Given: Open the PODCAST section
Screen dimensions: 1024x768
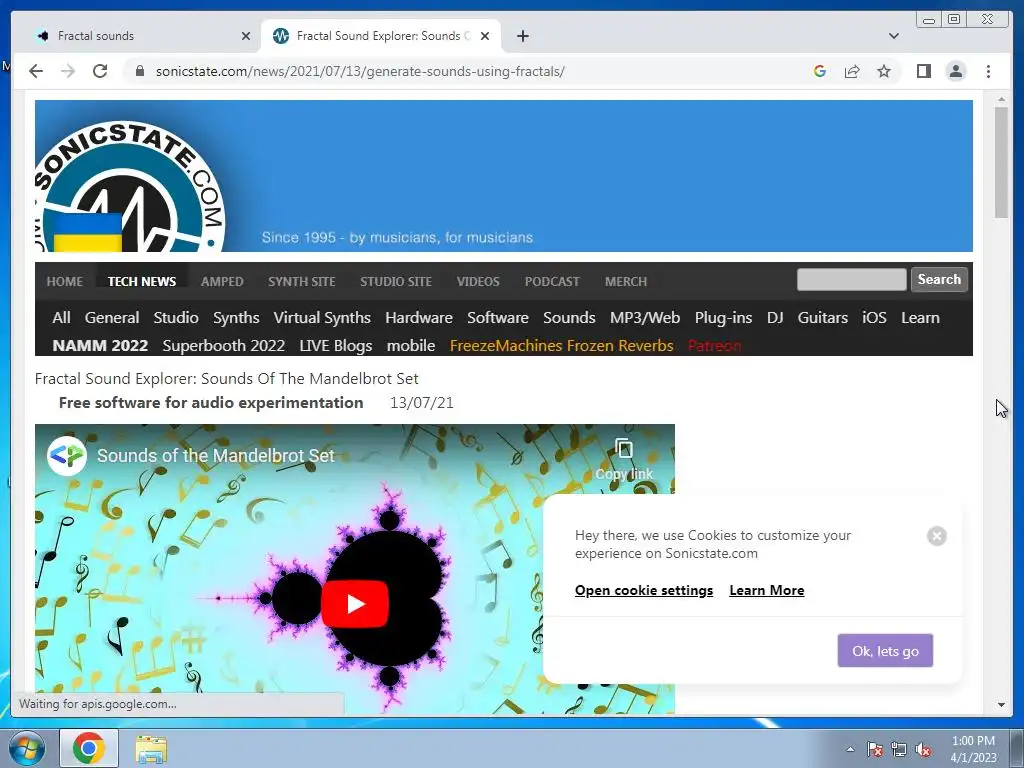Looking at the screenshot, I should (552, 281).
